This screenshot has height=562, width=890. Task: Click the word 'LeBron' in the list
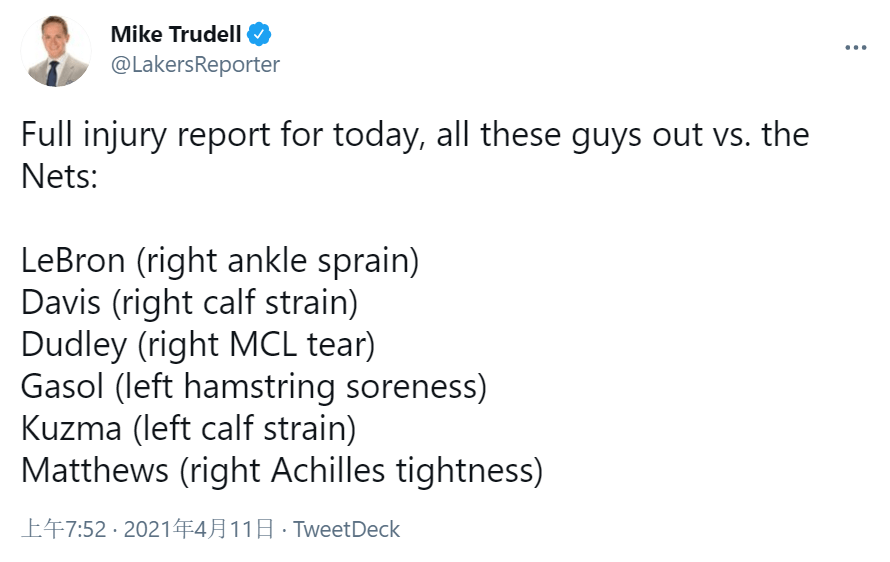(x=73, y=261)
